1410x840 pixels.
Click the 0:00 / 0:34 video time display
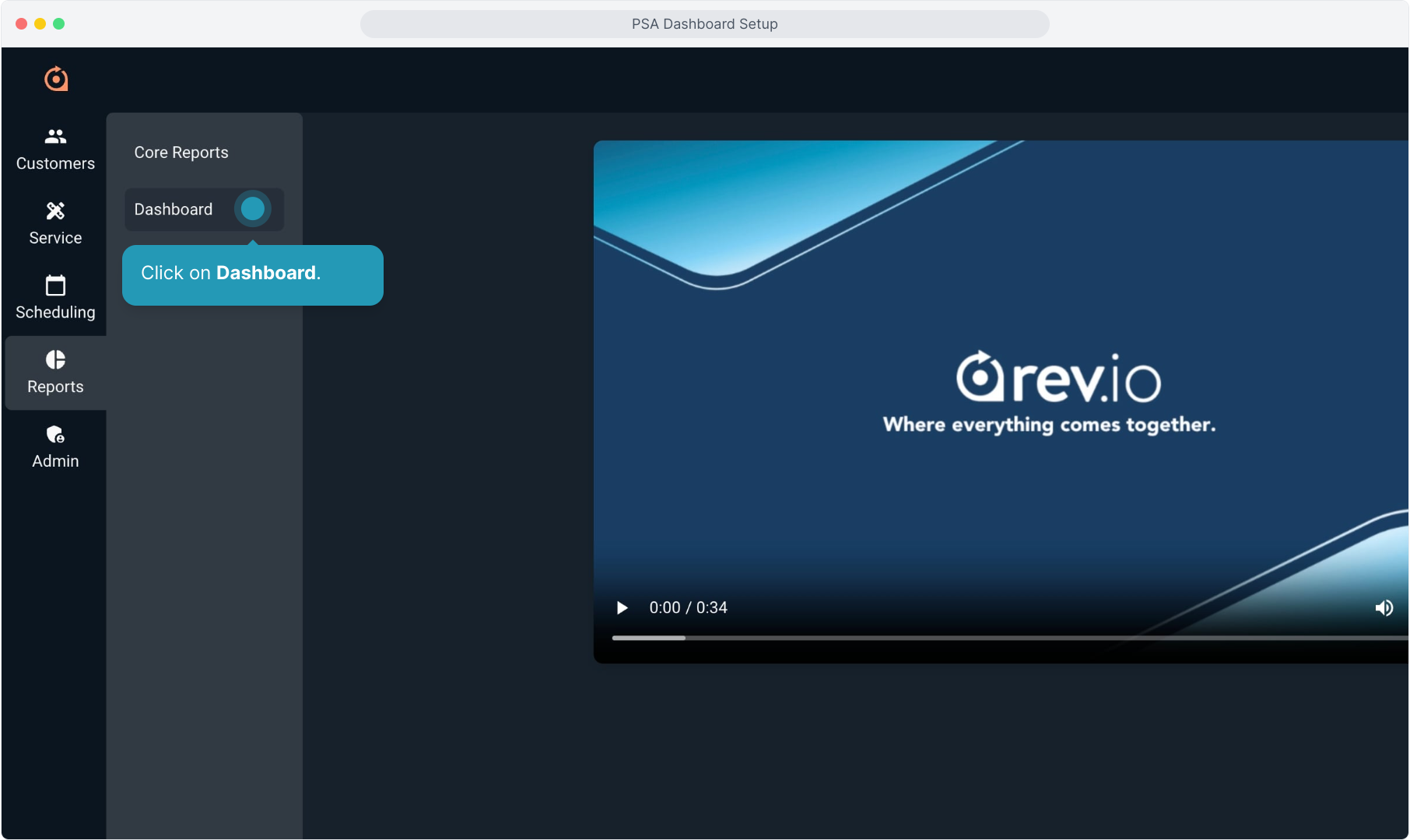(x=688, y=608)
